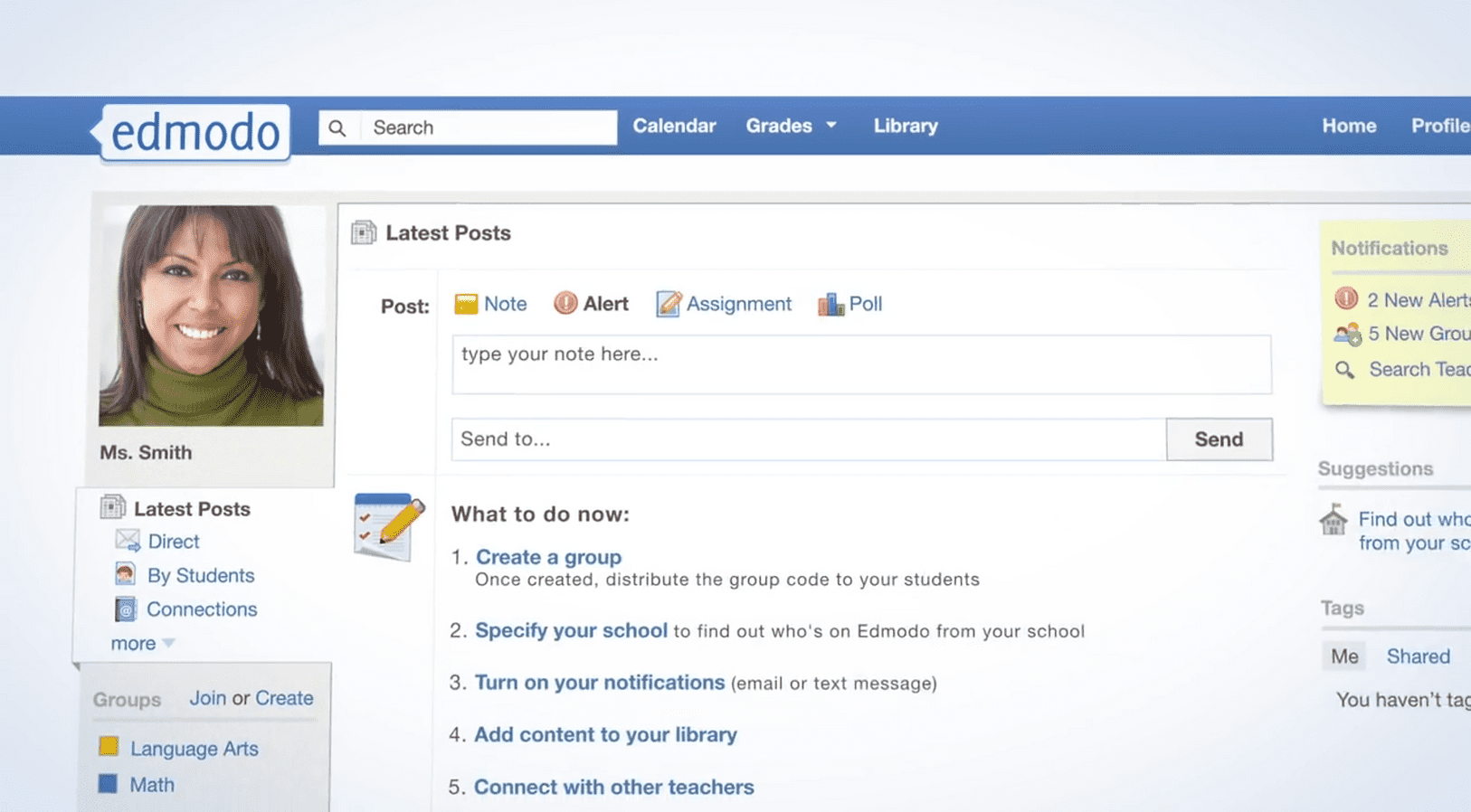Open the Math group

[152, 785]
